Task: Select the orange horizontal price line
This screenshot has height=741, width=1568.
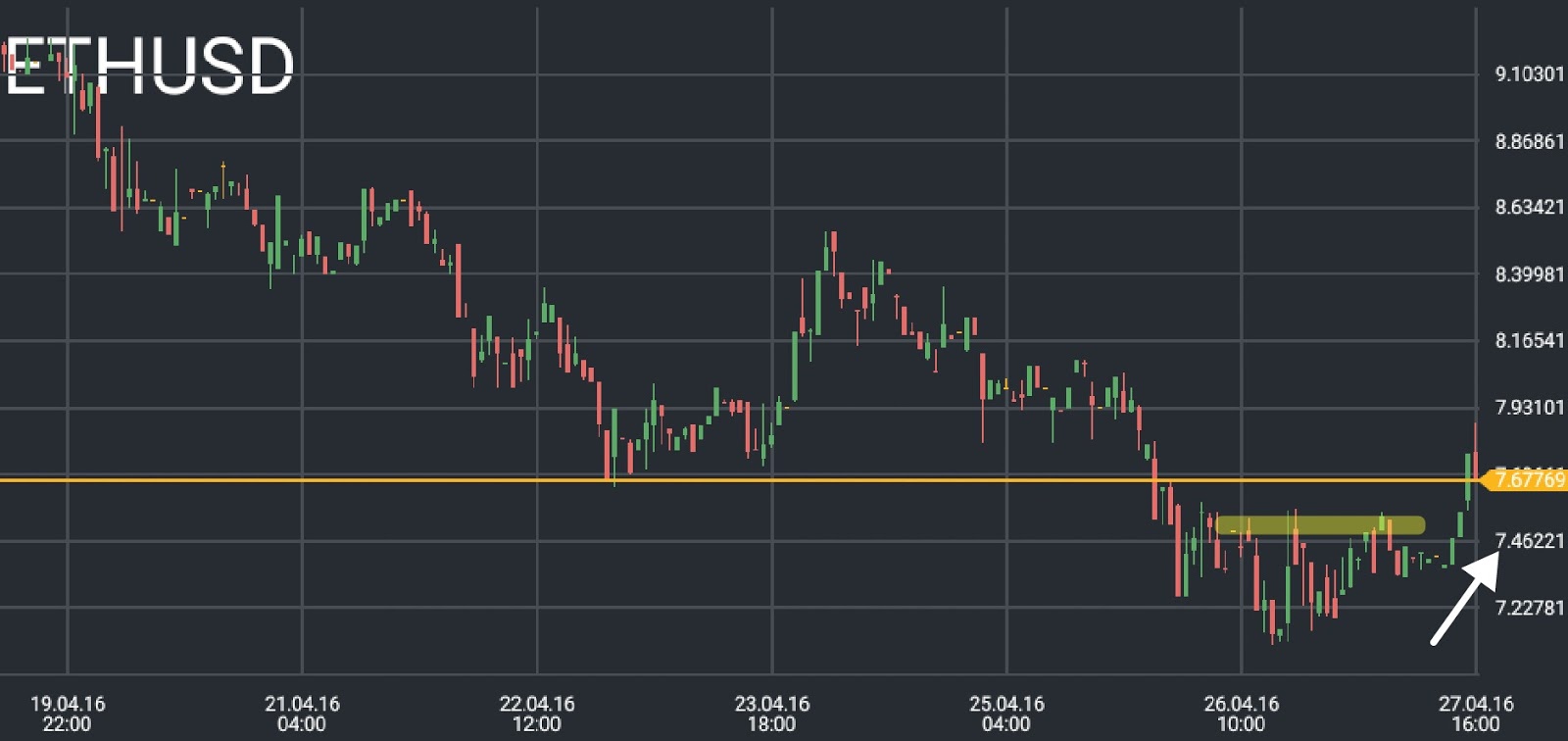Action: click(x=739, y=480)
